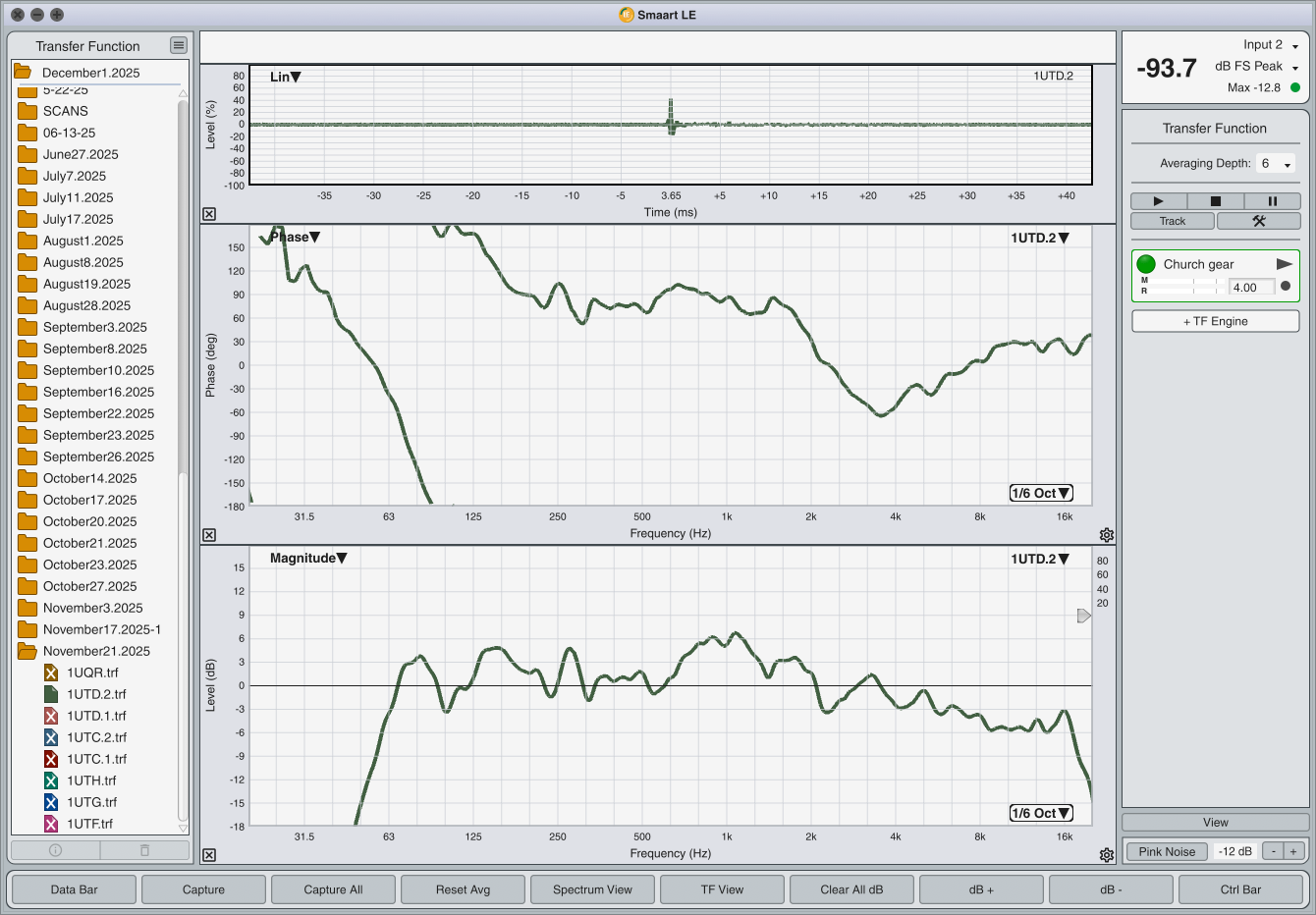Close the Magnitude plot pane checkbox

[x=209, y=855]
